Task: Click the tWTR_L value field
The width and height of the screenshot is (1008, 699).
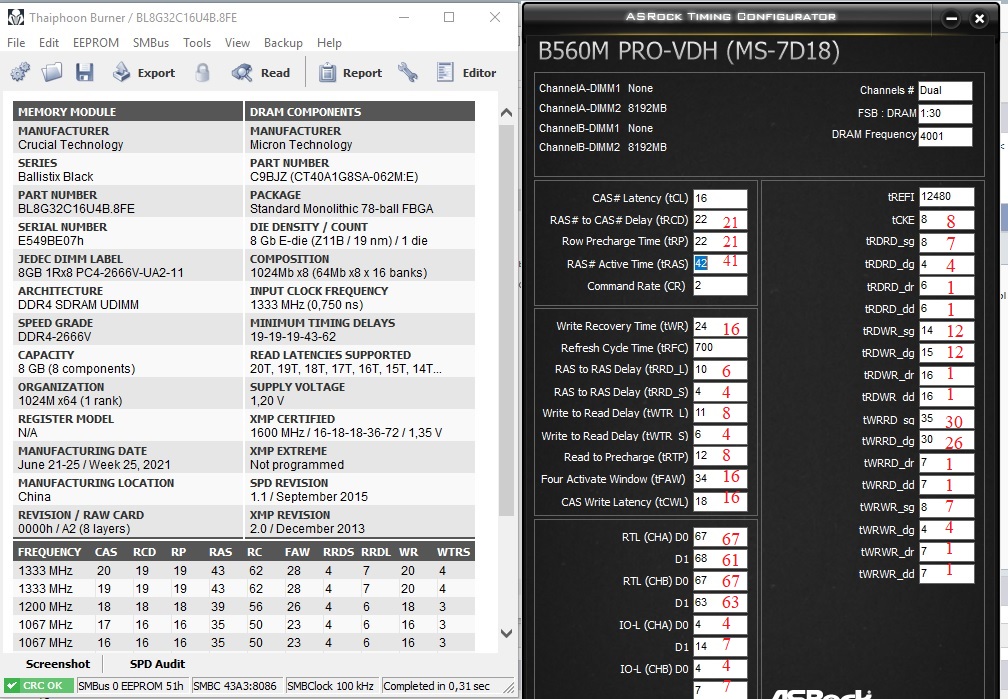Action: click(720, 413)
